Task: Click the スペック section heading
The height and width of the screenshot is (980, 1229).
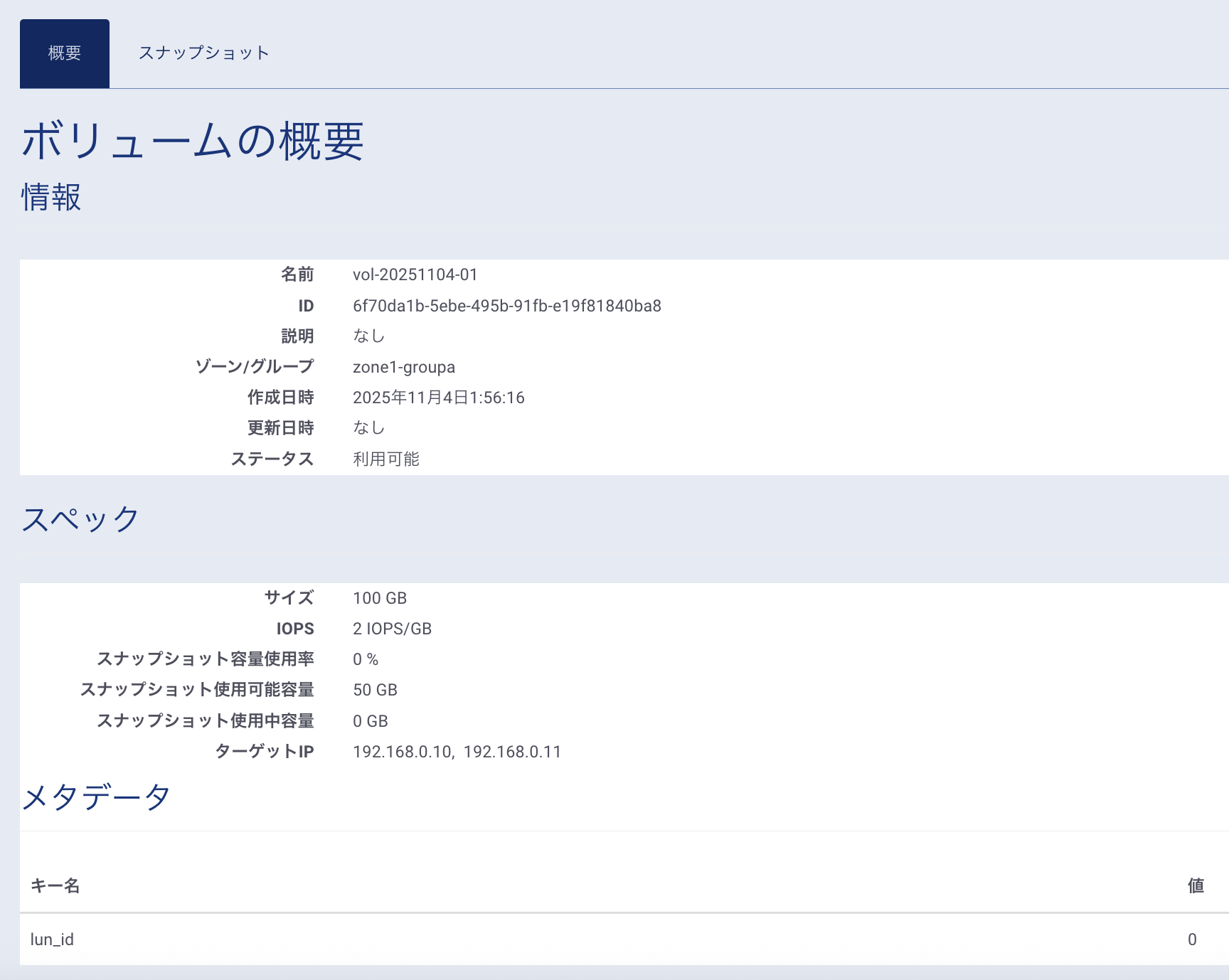Action: point(80,519)
